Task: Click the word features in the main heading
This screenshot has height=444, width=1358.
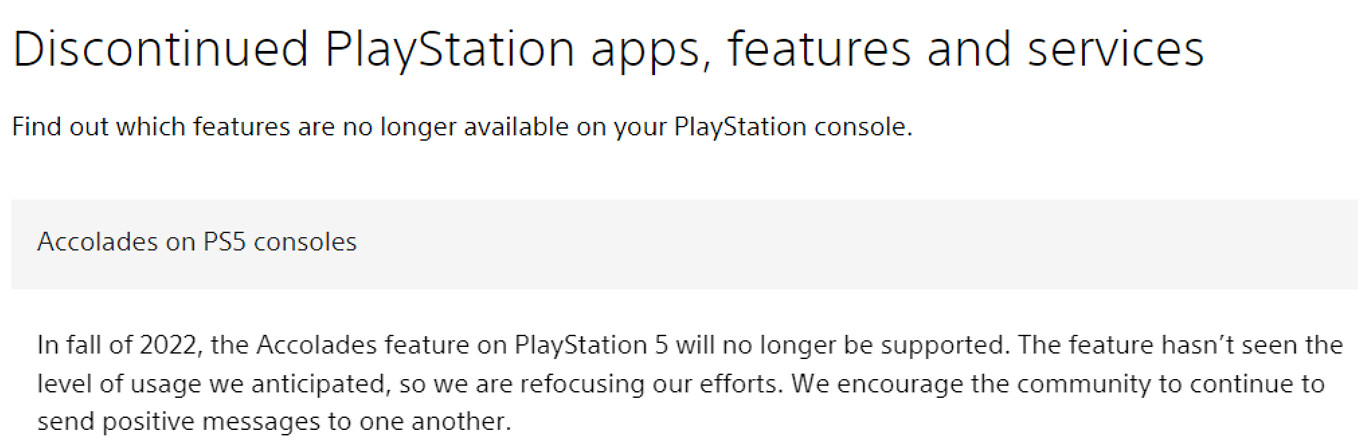Action: [818, 49]
